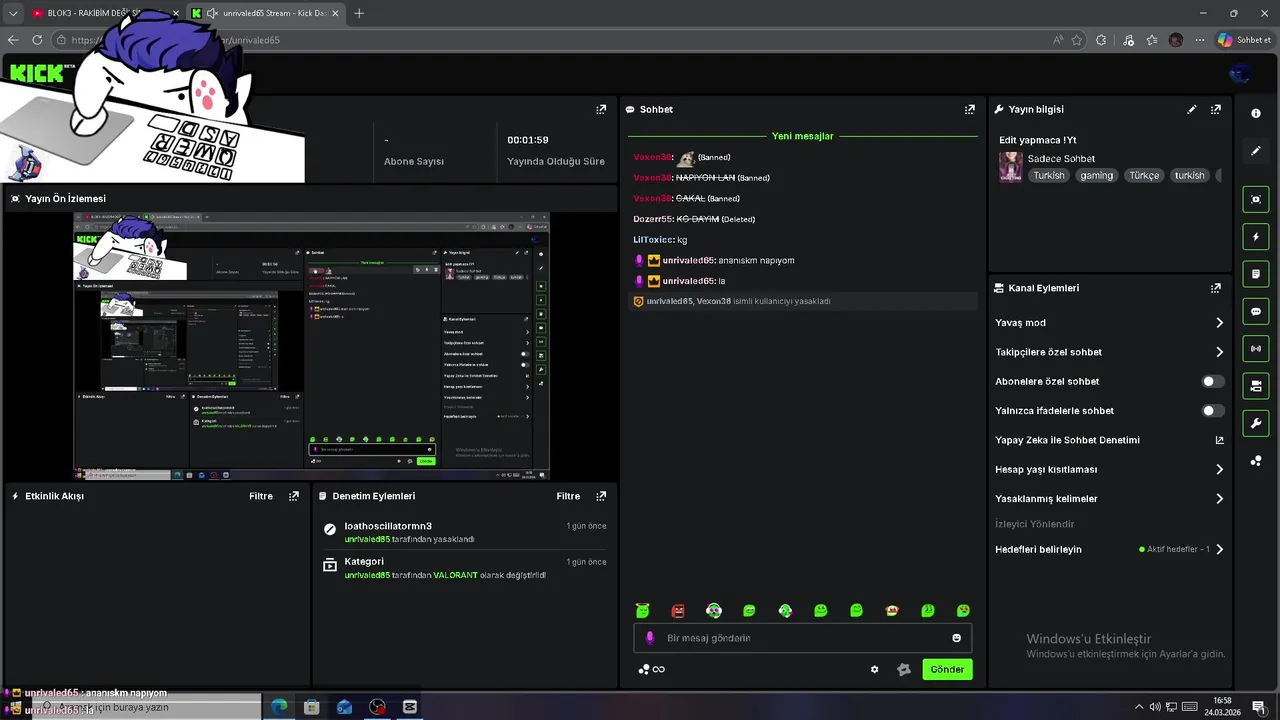
Task: Click the Sohbet et browser button
Action: tap(1244, 40)
